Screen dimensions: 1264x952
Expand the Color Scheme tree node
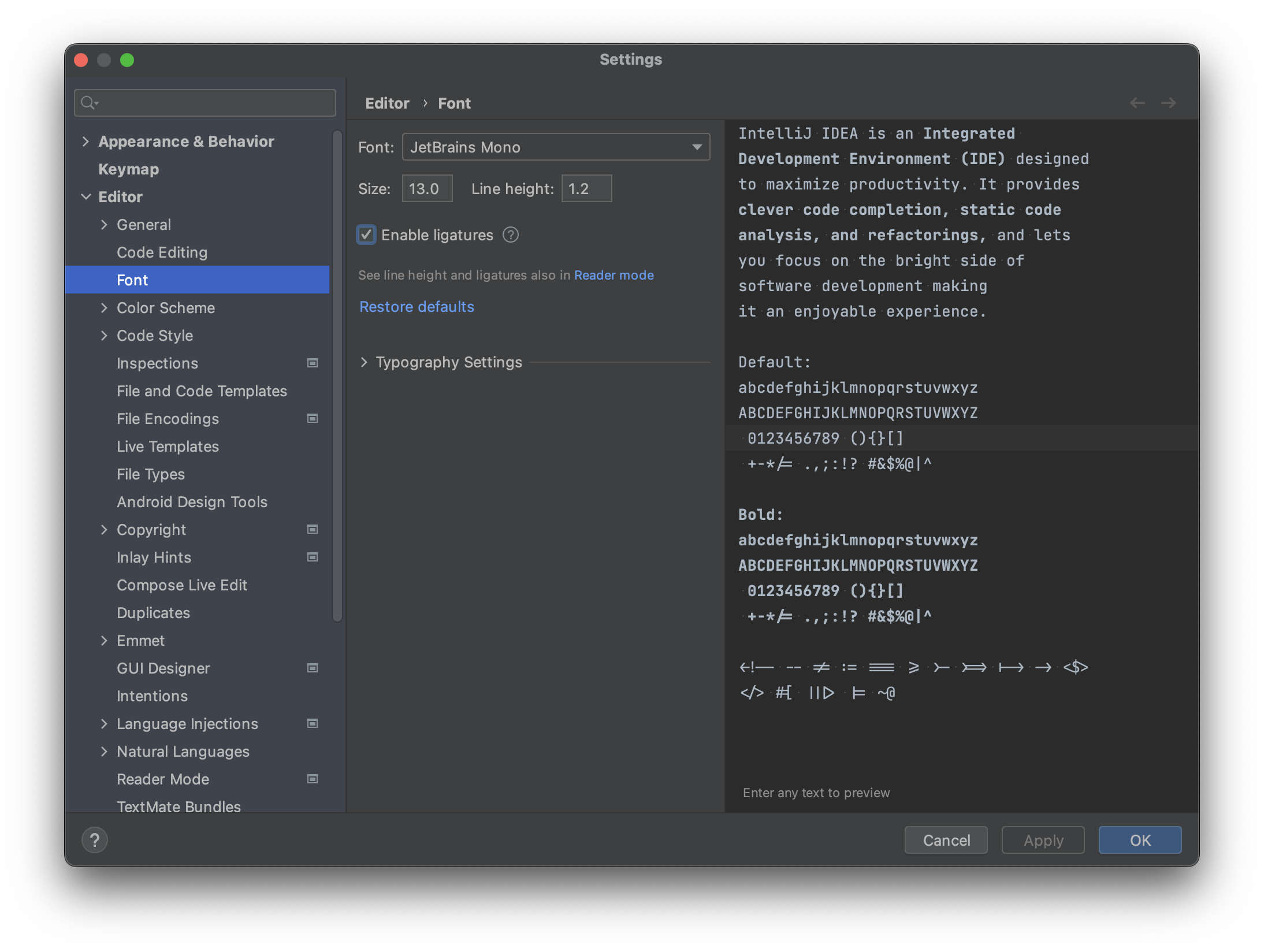(x=104, y=308)
